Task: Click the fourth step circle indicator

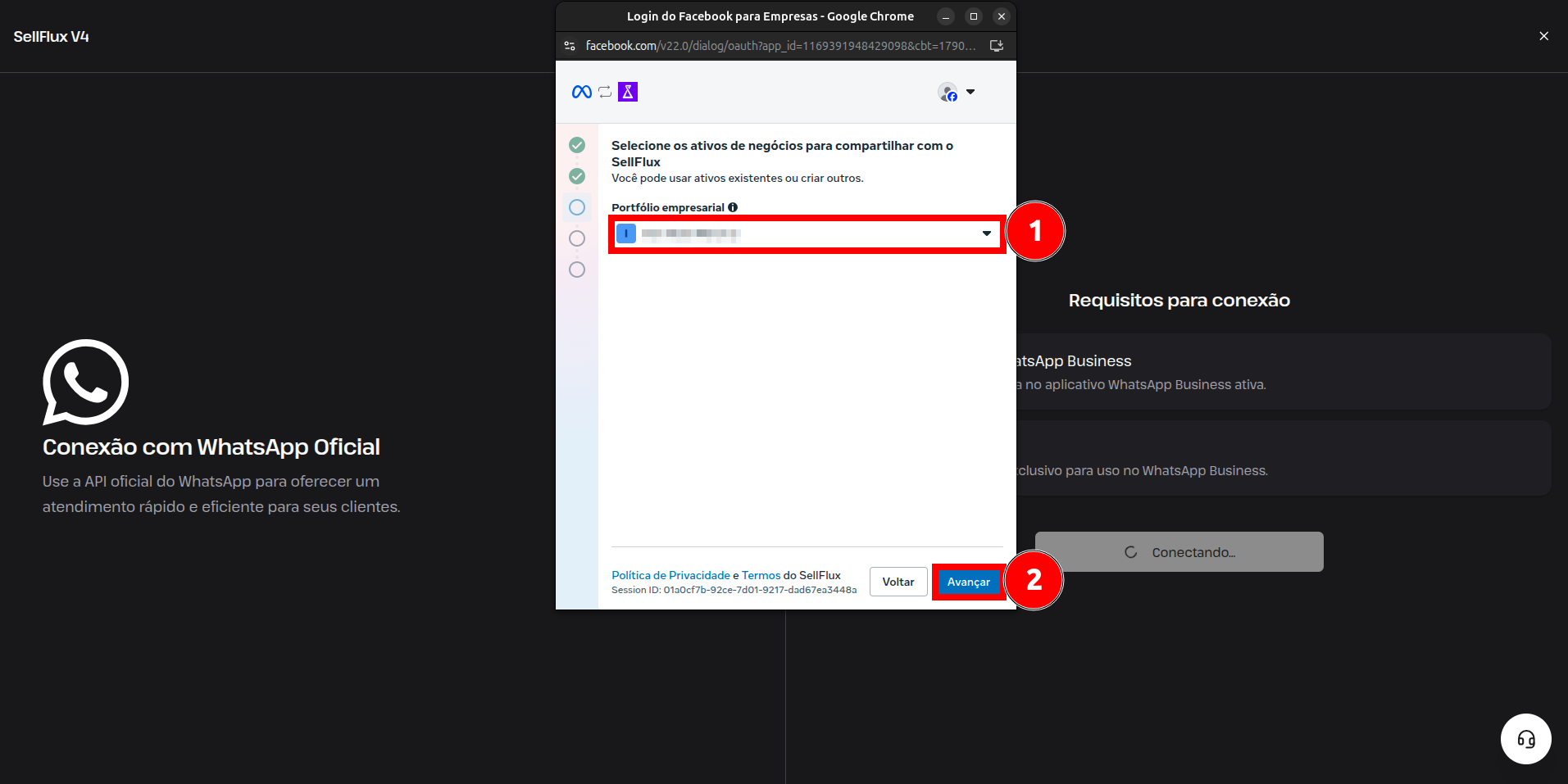Action: (577, 238)
